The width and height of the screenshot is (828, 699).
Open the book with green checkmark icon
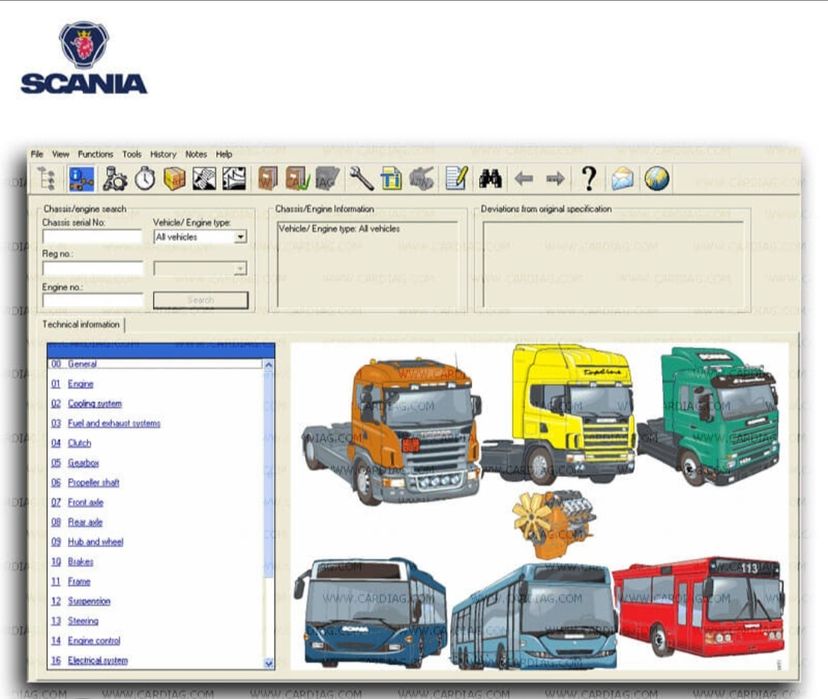[x=297, y=178]
